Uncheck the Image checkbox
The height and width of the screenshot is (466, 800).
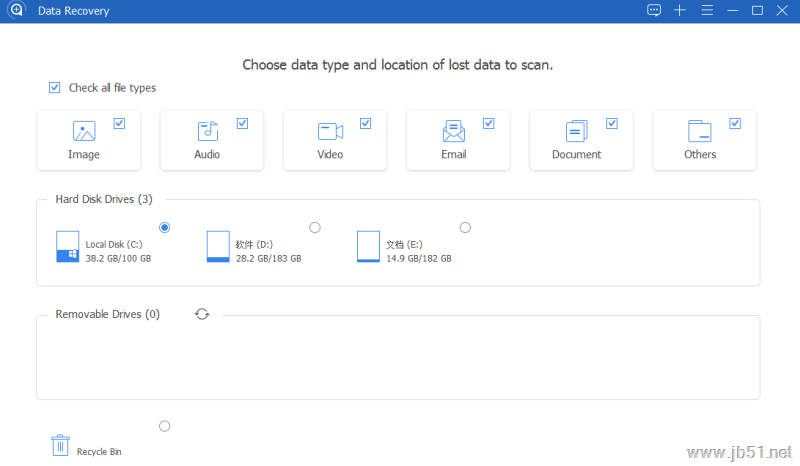pyautogui.click(x=119, y=124)
